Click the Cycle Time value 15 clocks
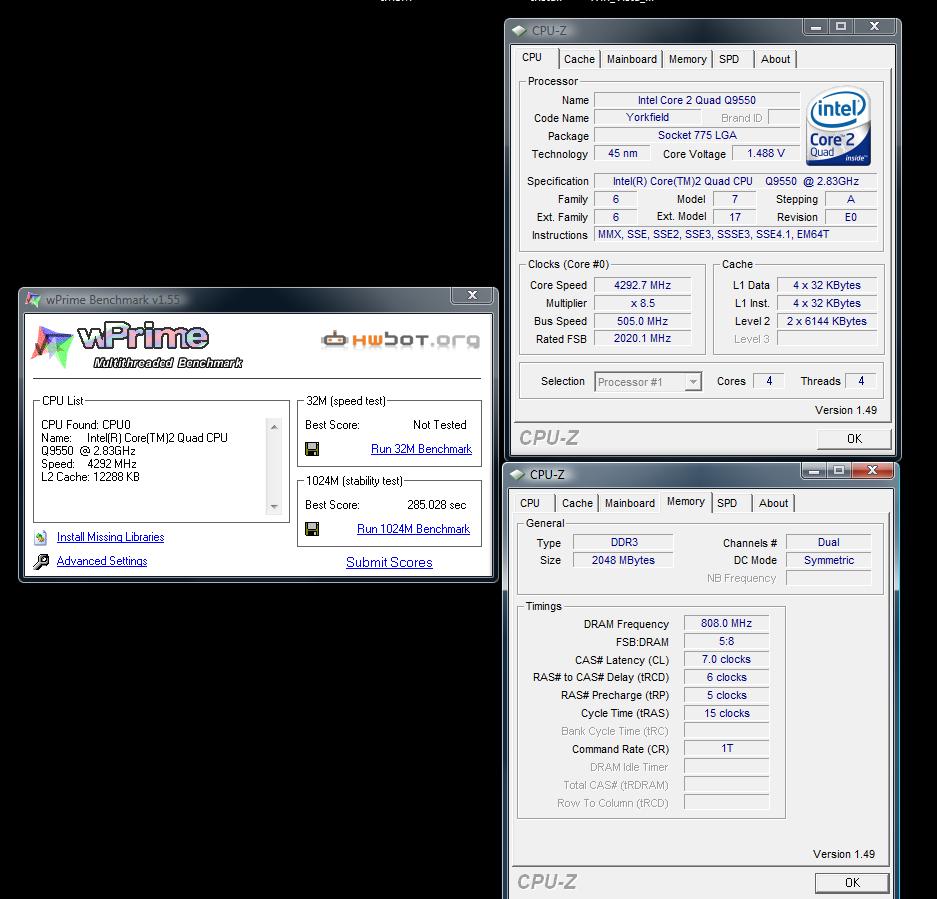 [726, 713]
